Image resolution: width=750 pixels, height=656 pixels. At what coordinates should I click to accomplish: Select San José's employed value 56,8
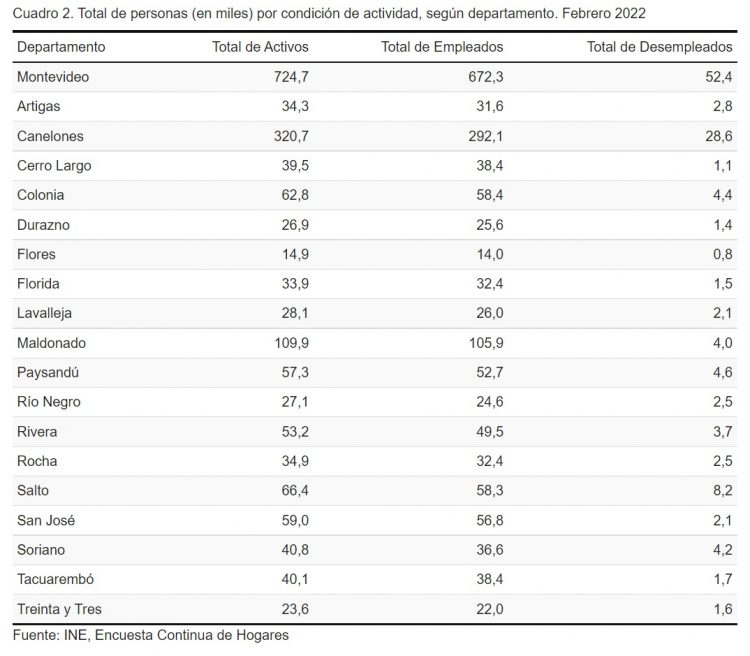pyautogui.click(x=487, y=520)
